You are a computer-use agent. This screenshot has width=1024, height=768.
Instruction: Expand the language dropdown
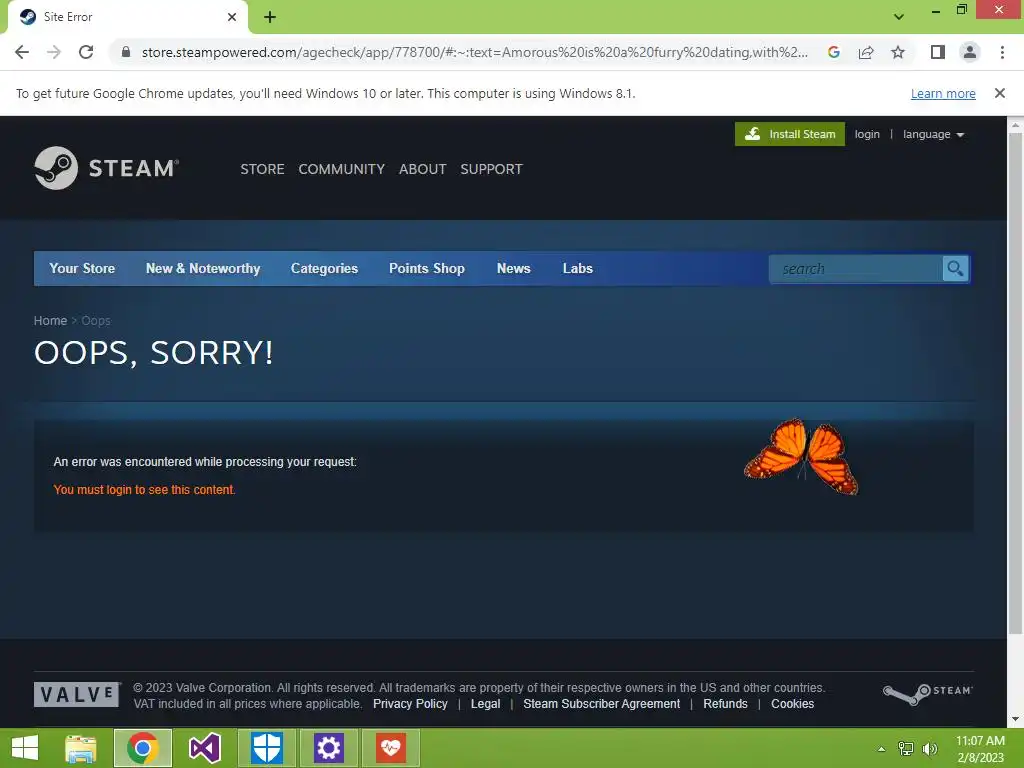[x=933, y=134]
